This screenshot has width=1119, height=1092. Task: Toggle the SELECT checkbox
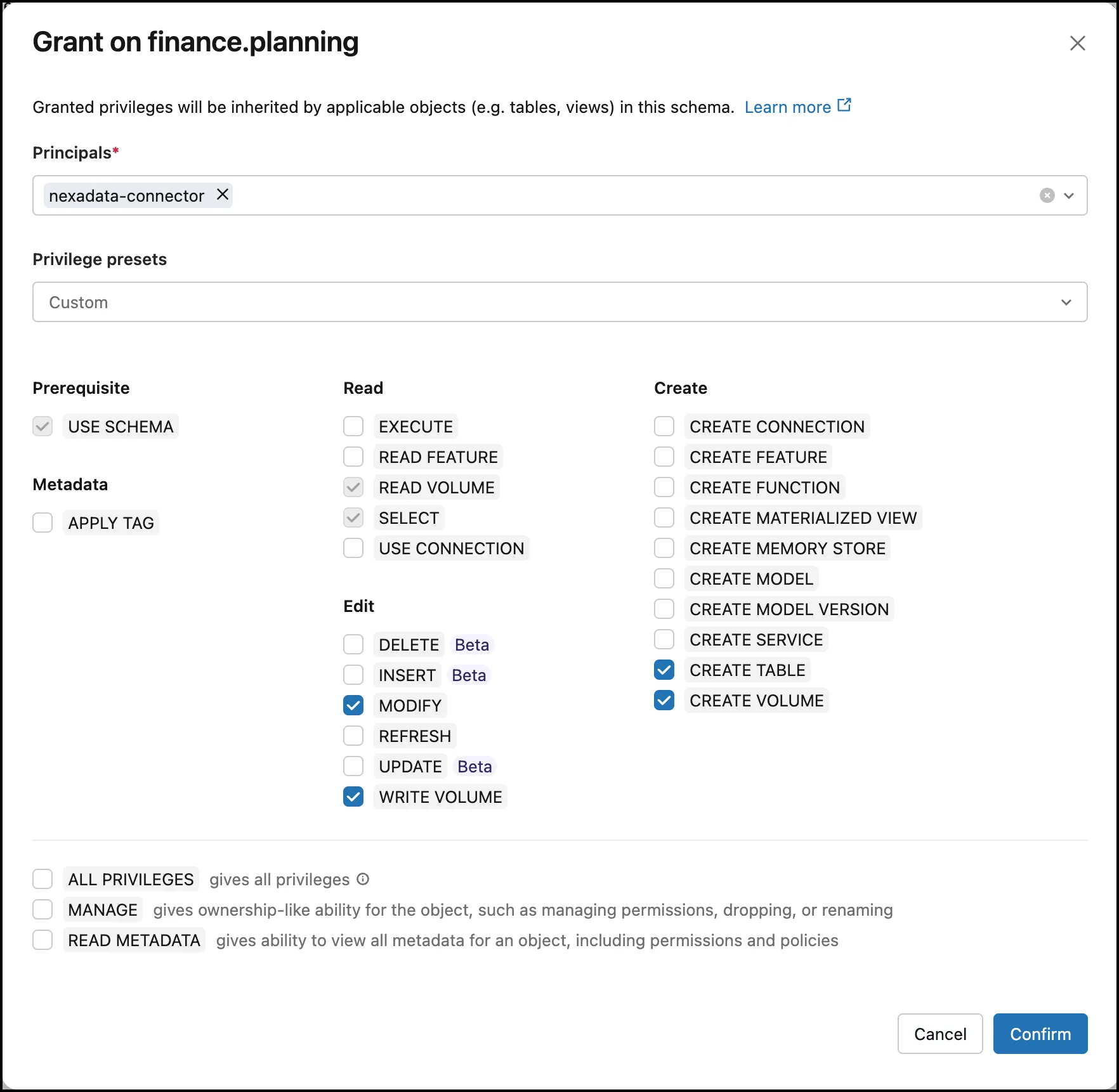(x=353, y=517)
